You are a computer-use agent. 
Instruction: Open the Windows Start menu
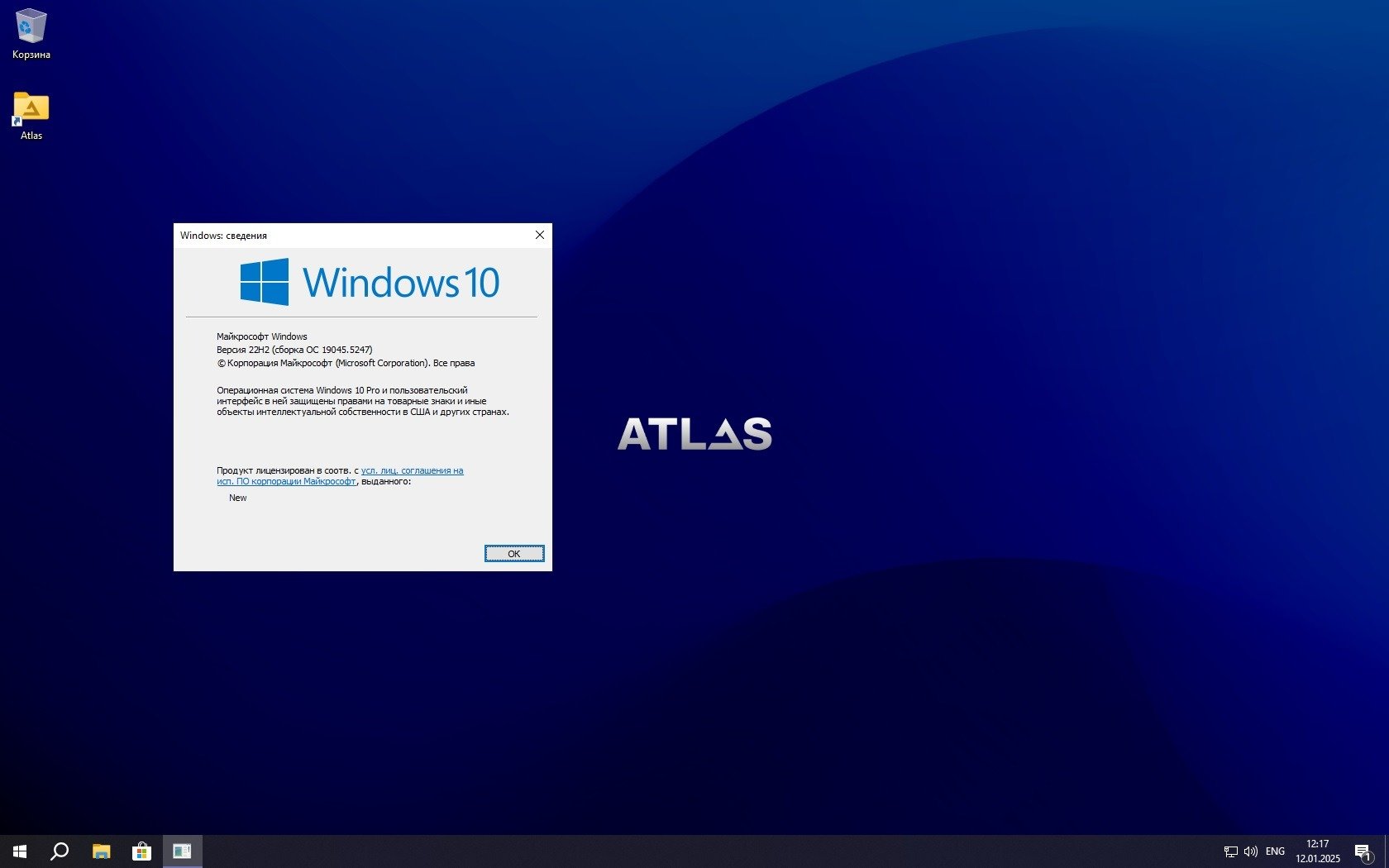coord(20,851)
